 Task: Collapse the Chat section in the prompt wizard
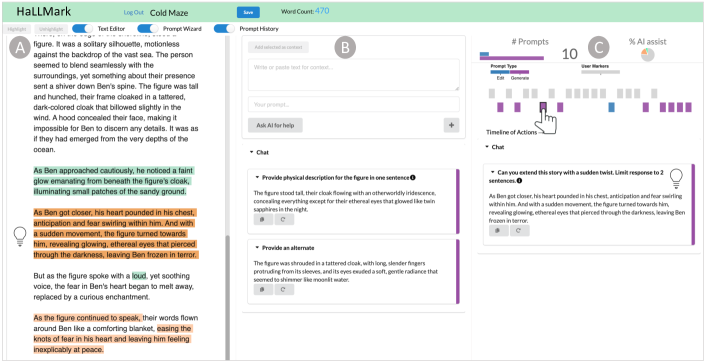(251, 153)
